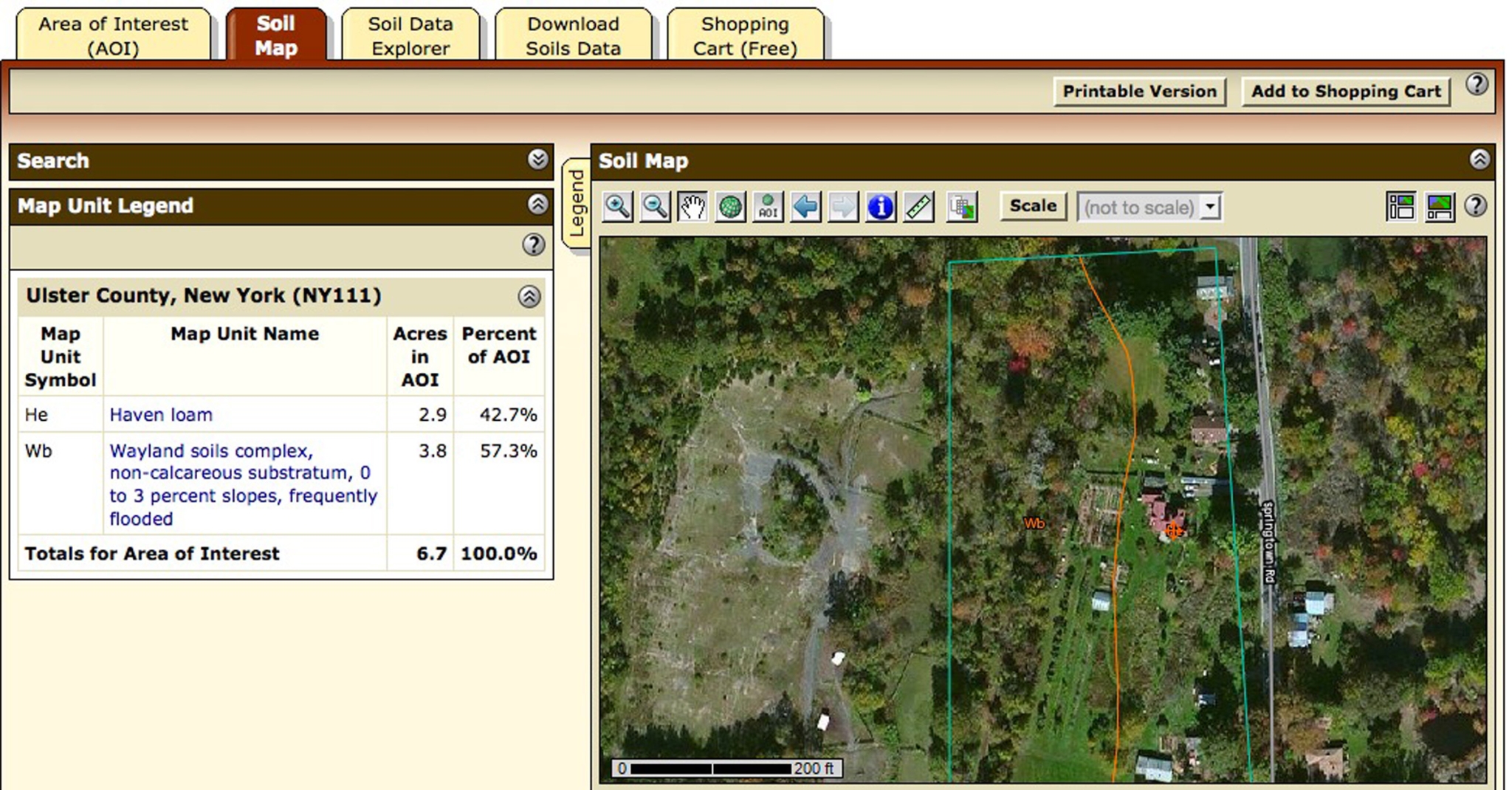Collapse the Ulster County legend section

[529, 297]
